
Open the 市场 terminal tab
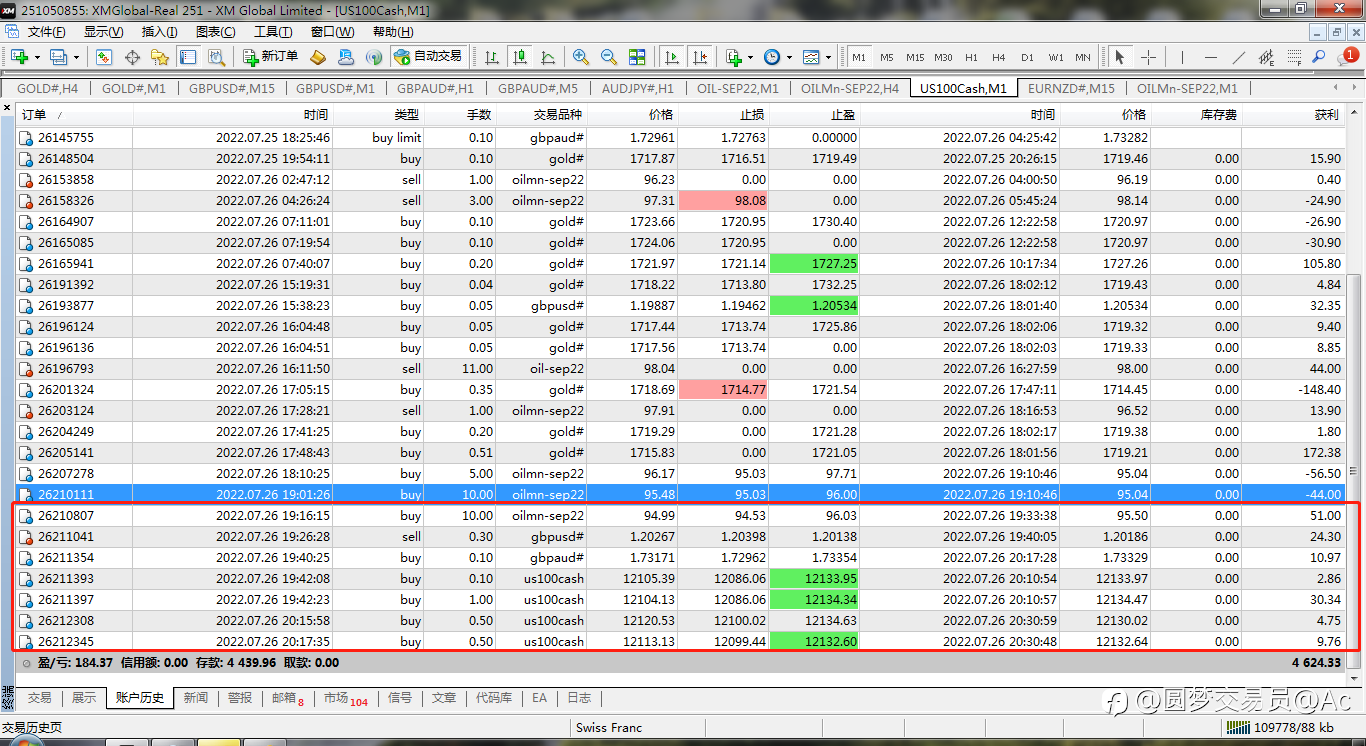346,698
